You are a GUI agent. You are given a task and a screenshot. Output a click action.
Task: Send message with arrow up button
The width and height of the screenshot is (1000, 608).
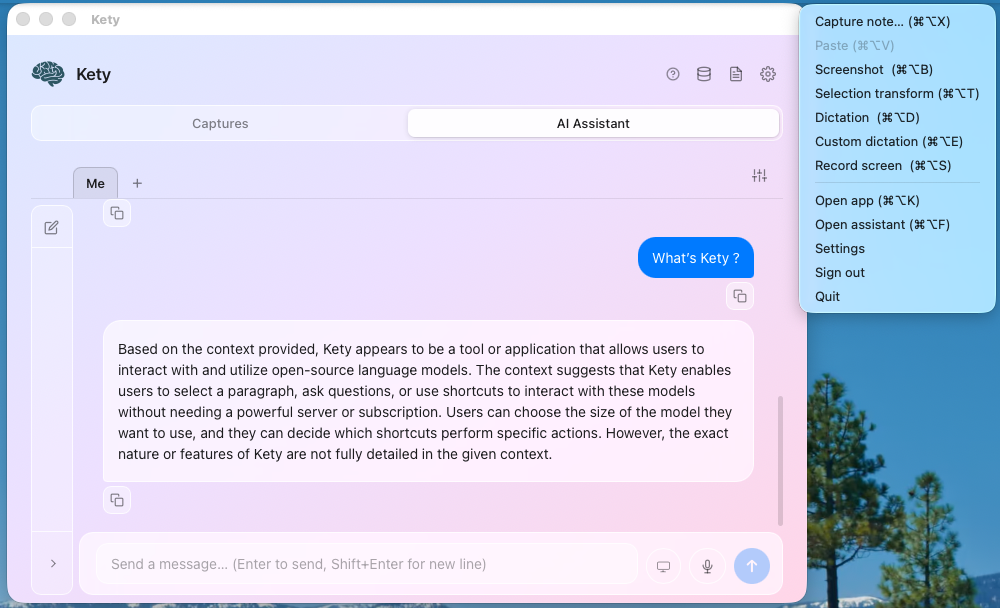click(752, 566)
